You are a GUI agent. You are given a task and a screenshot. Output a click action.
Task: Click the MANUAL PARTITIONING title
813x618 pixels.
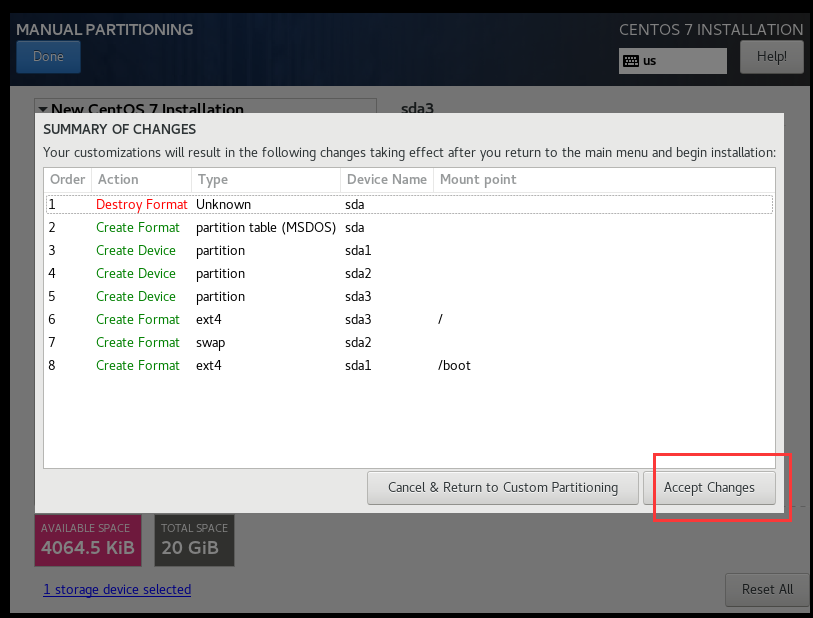[x=105, y=30]
